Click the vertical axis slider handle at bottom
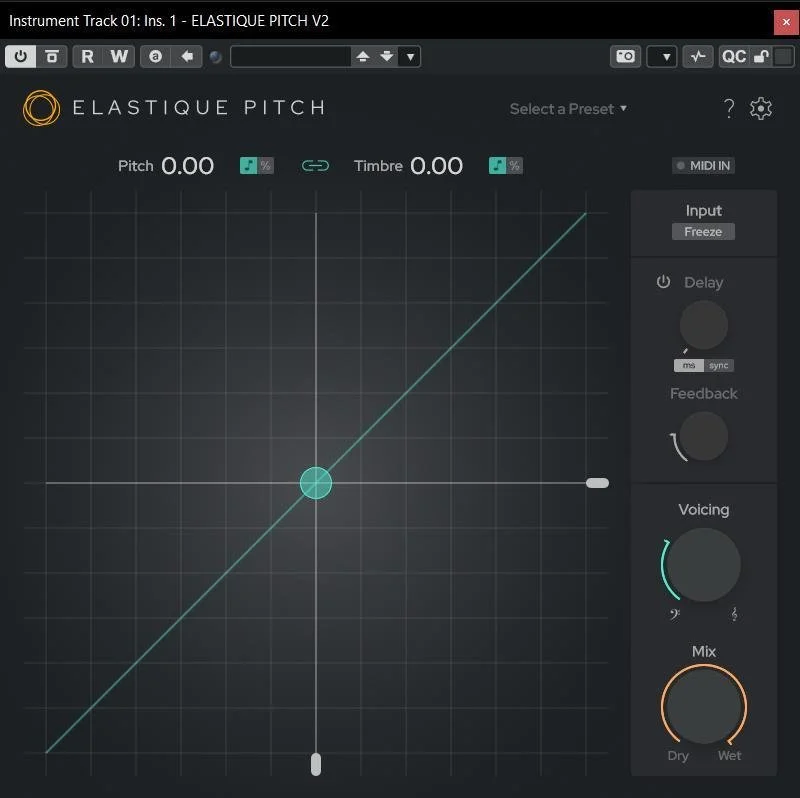 pyautogui.click(x=316, y=764)
